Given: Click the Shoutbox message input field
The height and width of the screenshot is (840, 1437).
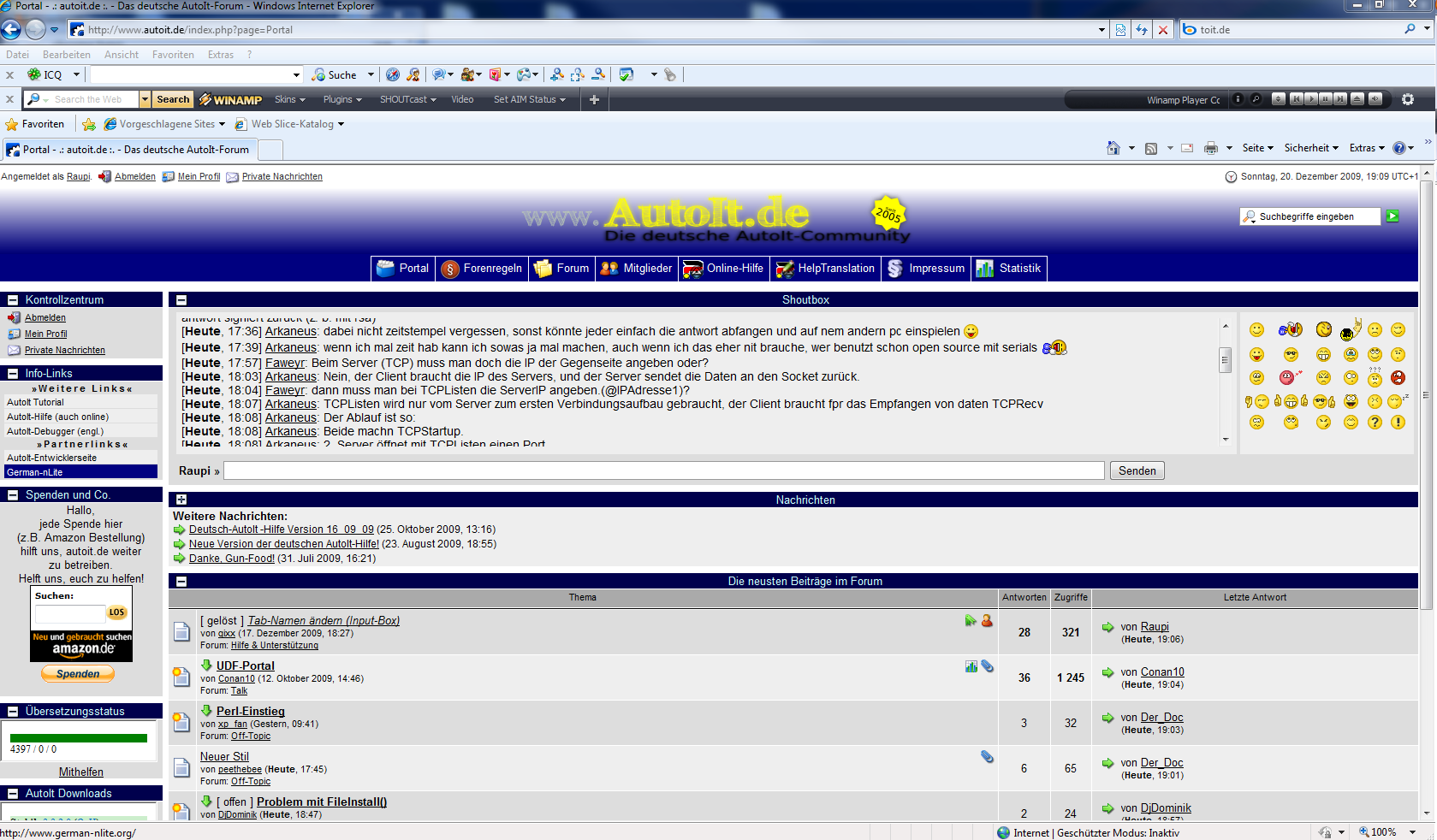Looking at the screenshot, I should coord(663,470).
